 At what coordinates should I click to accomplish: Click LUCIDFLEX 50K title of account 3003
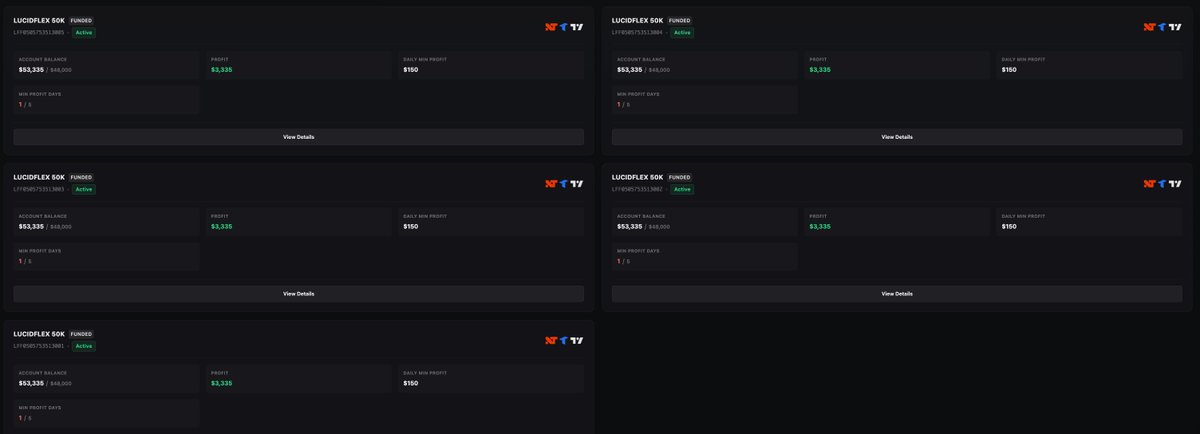39,177
